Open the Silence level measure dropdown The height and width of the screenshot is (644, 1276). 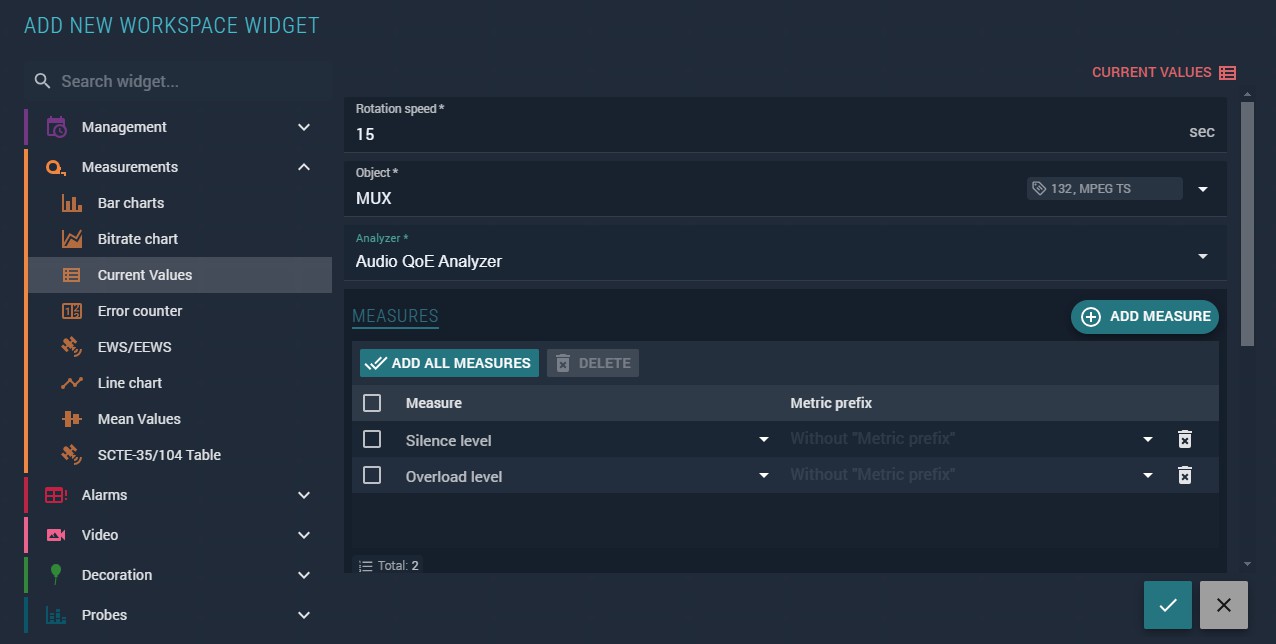[x=764, y=440]
